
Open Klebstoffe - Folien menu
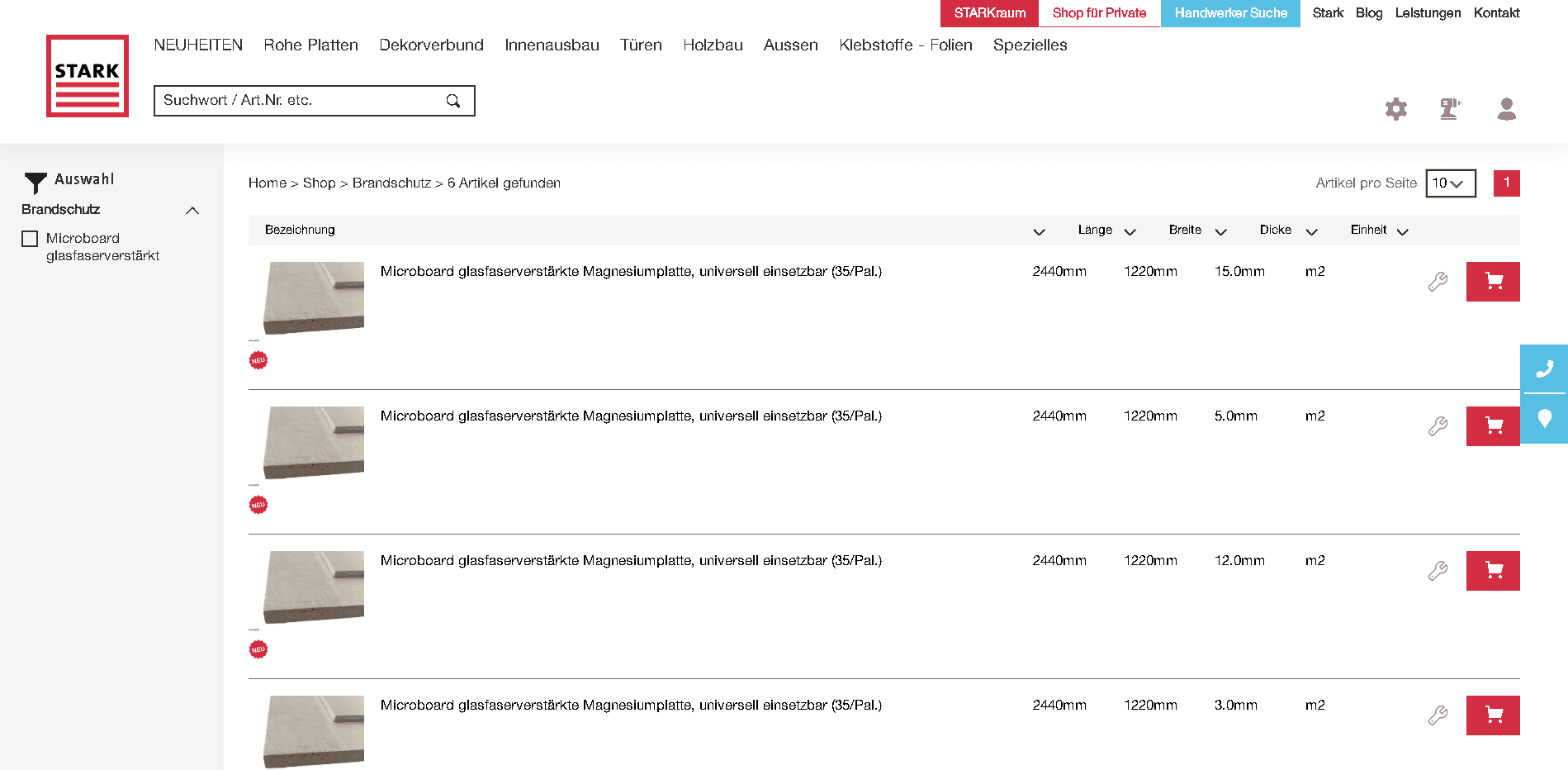click(x=906, y=45)
